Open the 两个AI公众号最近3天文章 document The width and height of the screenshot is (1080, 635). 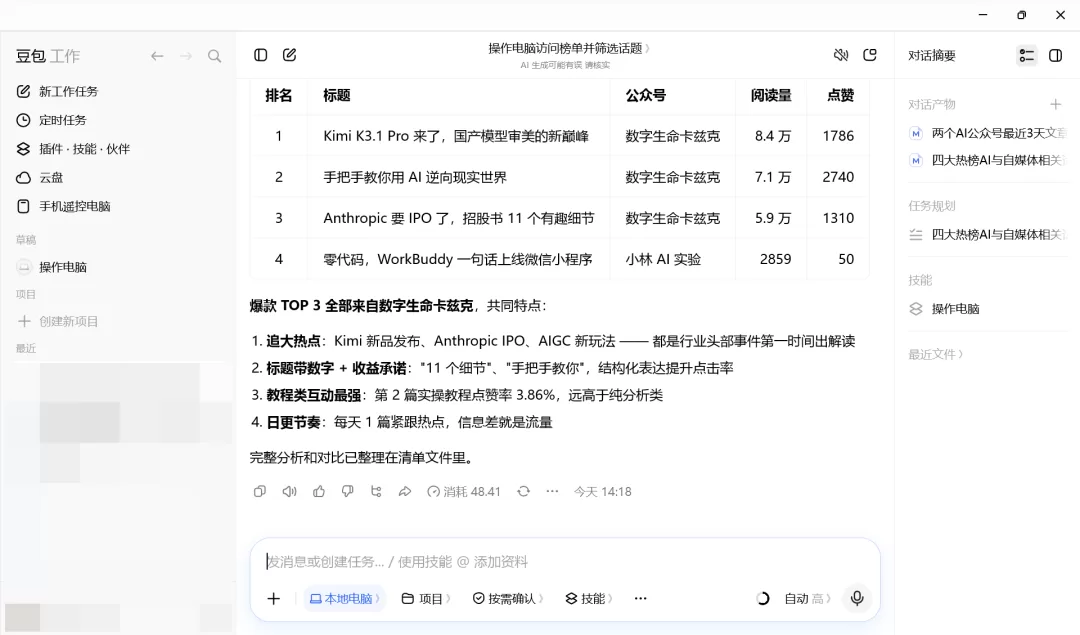pos(988,133)
